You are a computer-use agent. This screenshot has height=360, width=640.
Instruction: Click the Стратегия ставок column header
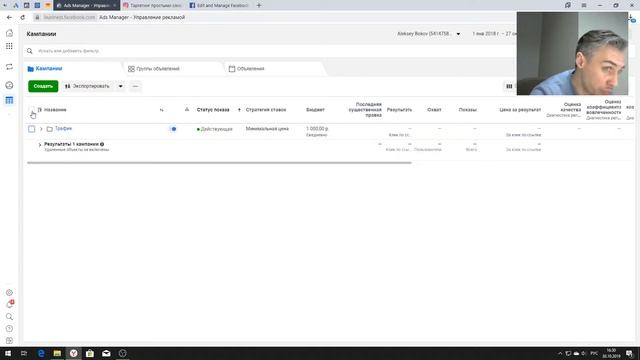266,110
